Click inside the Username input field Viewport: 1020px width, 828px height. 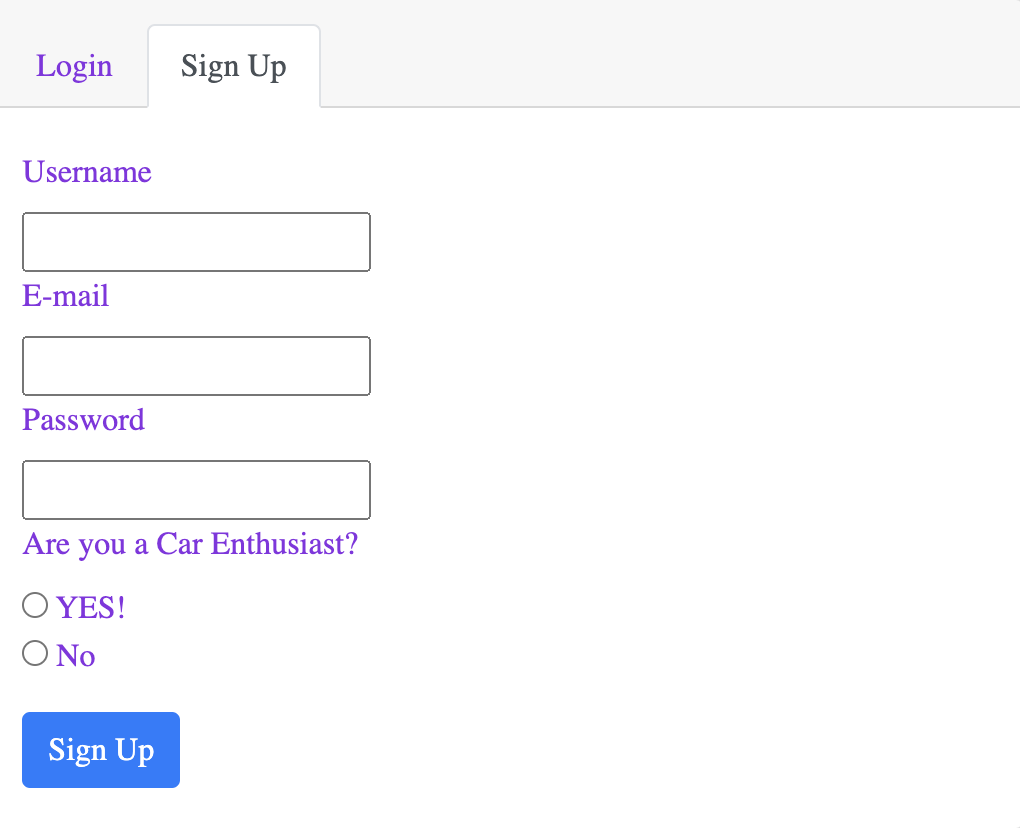[196, 241]
